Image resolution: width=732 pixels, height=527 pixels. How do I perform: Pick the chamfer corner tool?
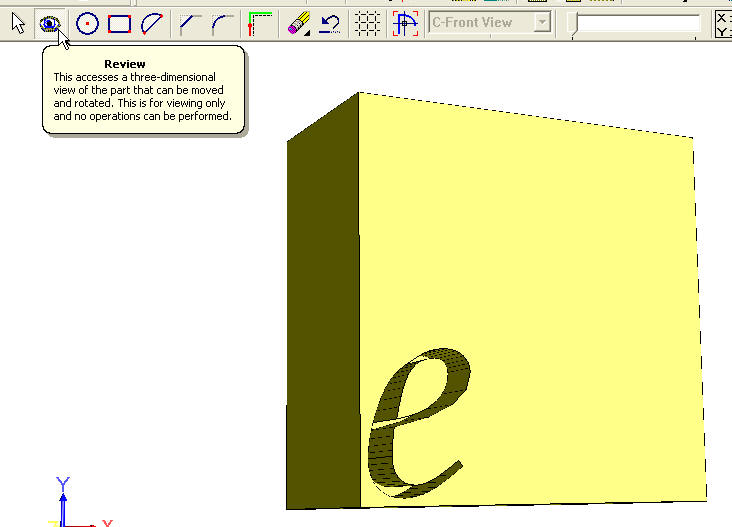[x=190, y=24]
